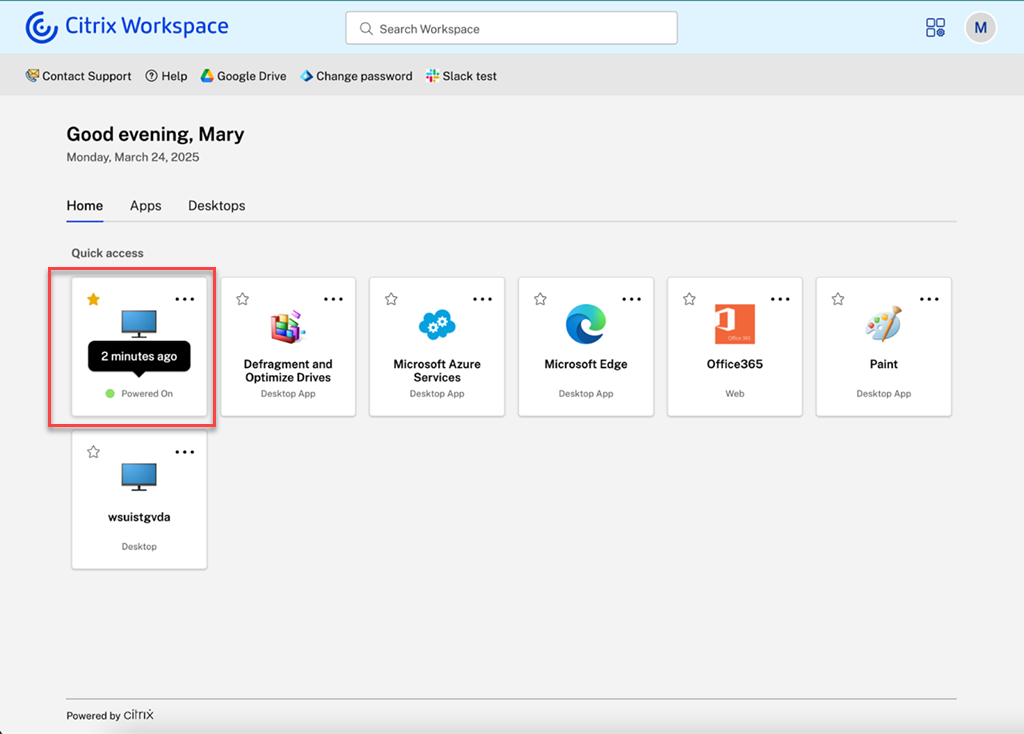Open wsuistgvda's more options menu
Image resolution: width=1024 pixels, height=734 pixels.
[x=185, y=451]
